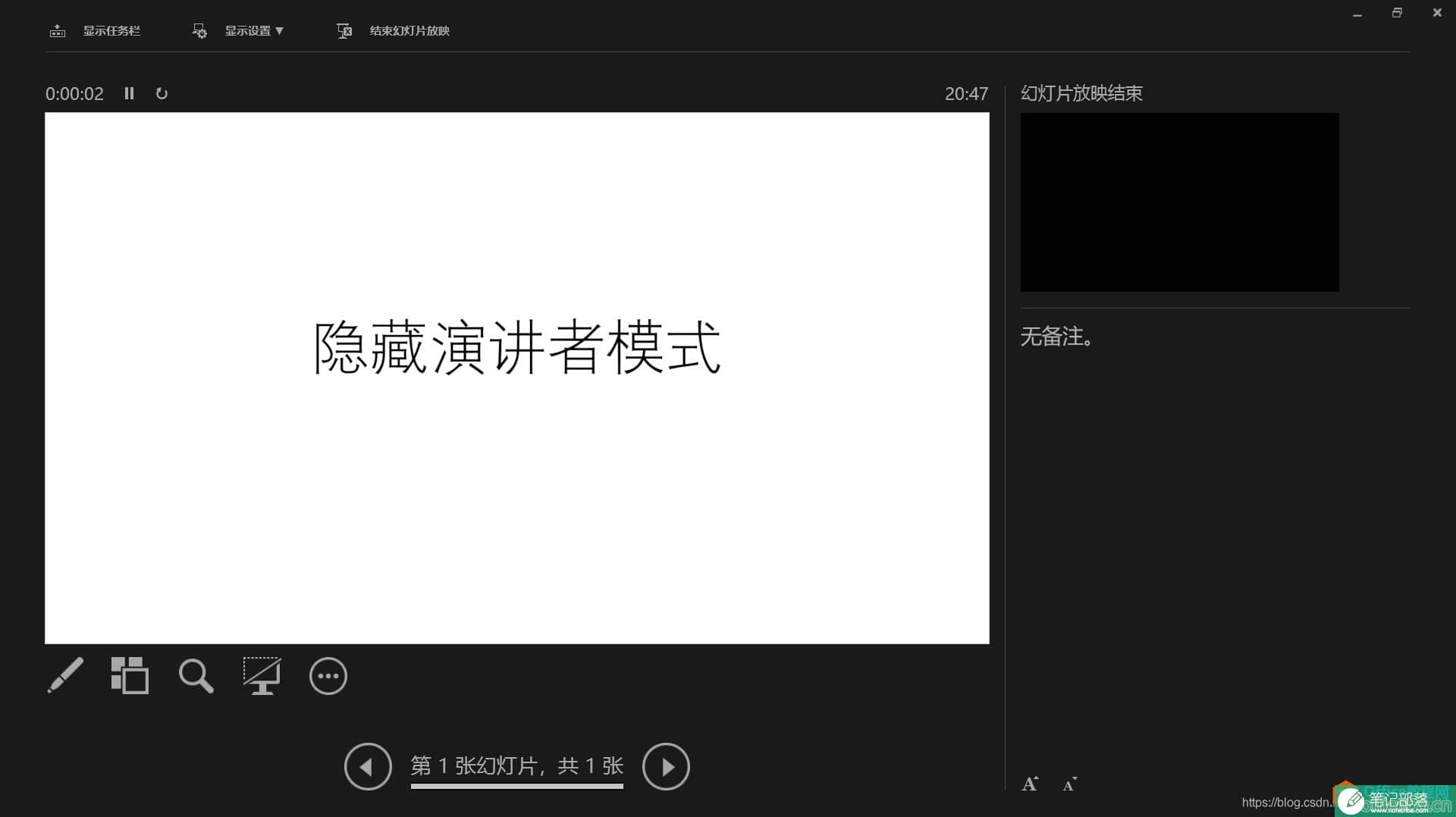Decrease the notes text size
Viewport: 1456px width, 817px height.
pyautogui.click(x=1069, y=784)
